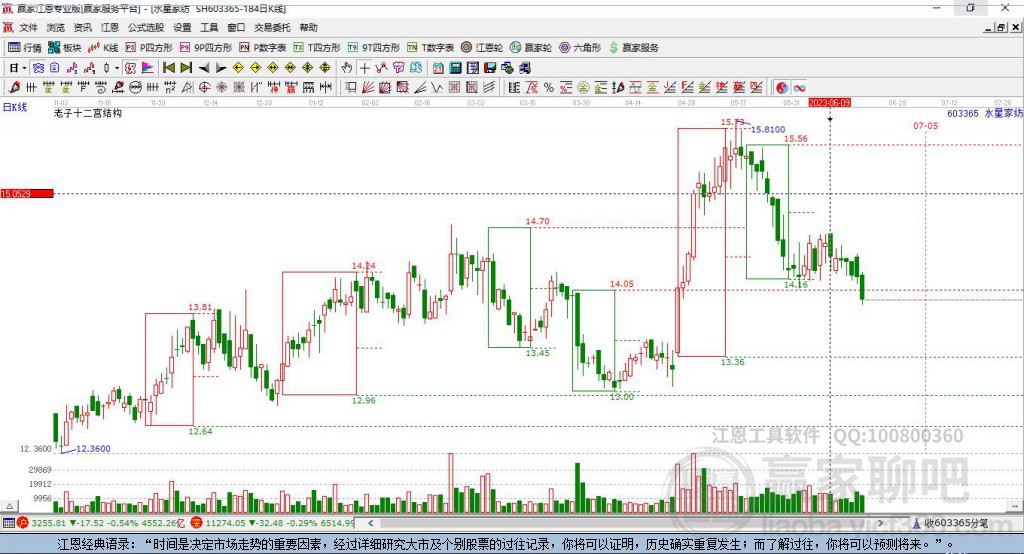Click the 赢家服务 dollar icon

point(613,48)
